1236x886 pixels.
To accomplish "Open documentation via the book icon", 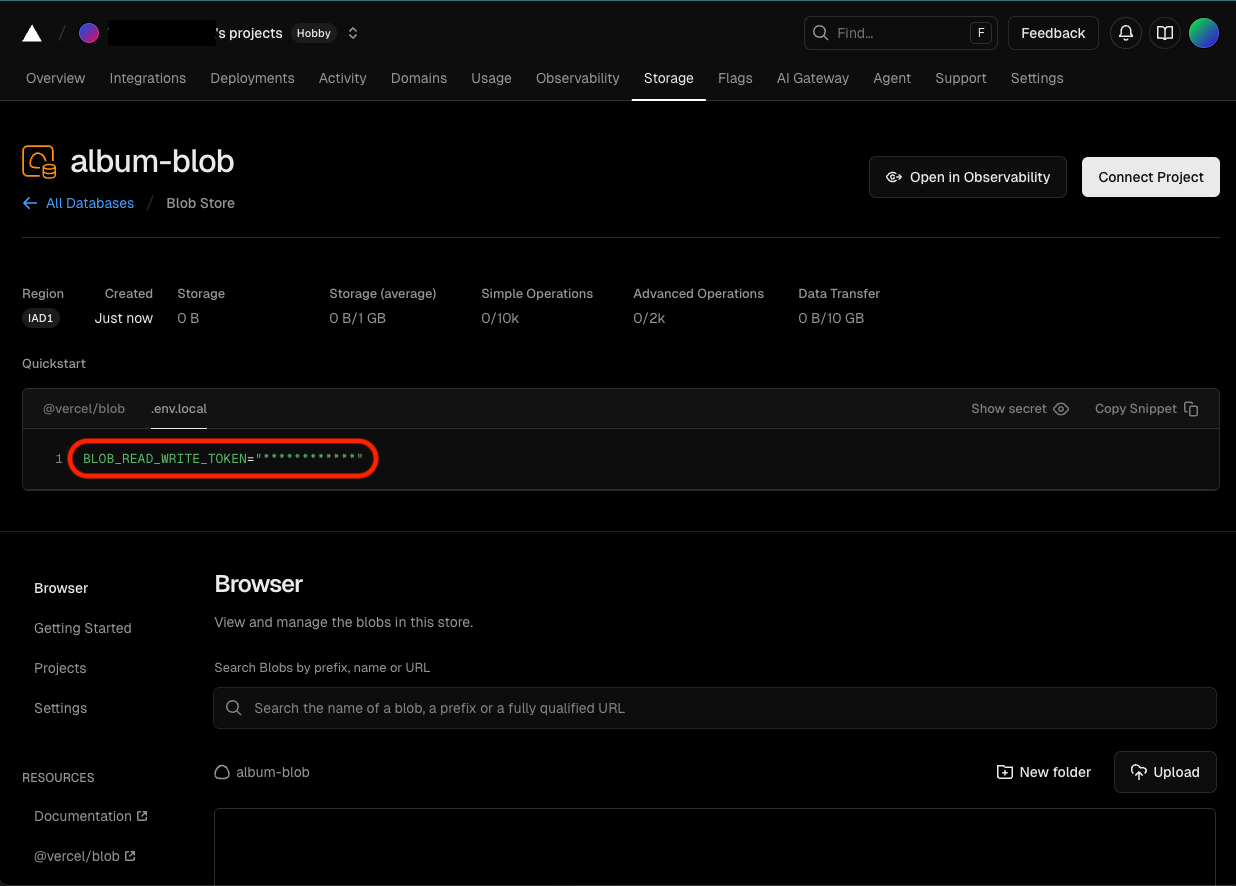I will click(x=1164, y=32).
